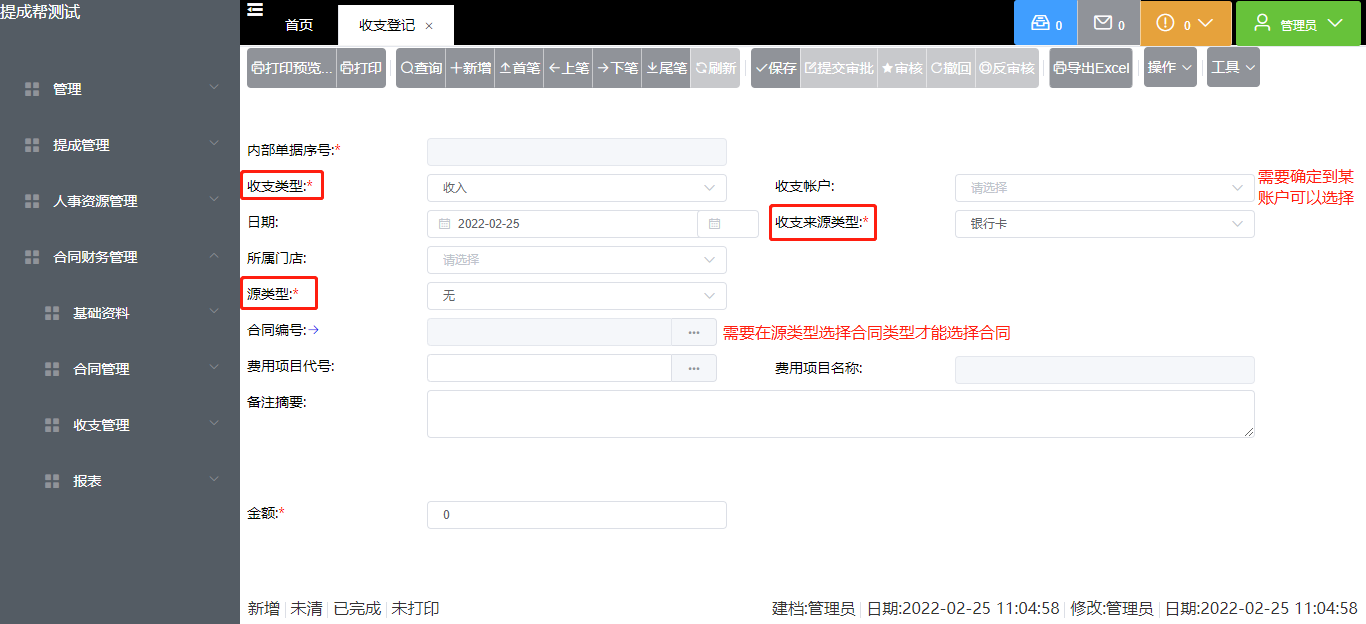
Task: Click the 已完成 status text
Action: pos(357,608)
